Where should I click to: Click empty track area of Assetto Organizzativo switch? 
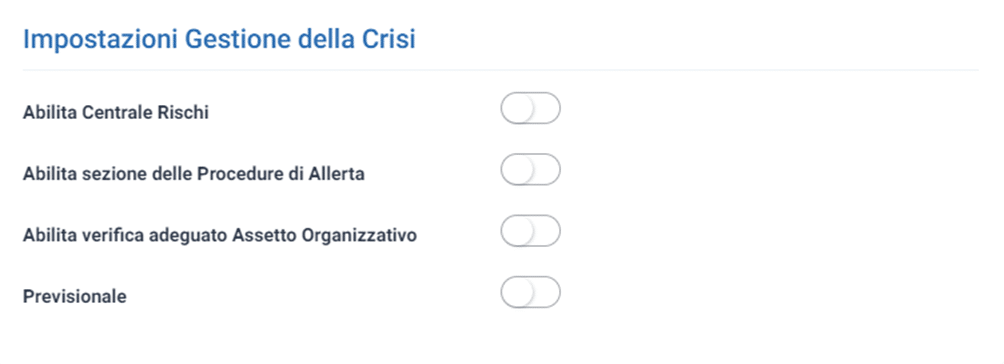point(546,231)
